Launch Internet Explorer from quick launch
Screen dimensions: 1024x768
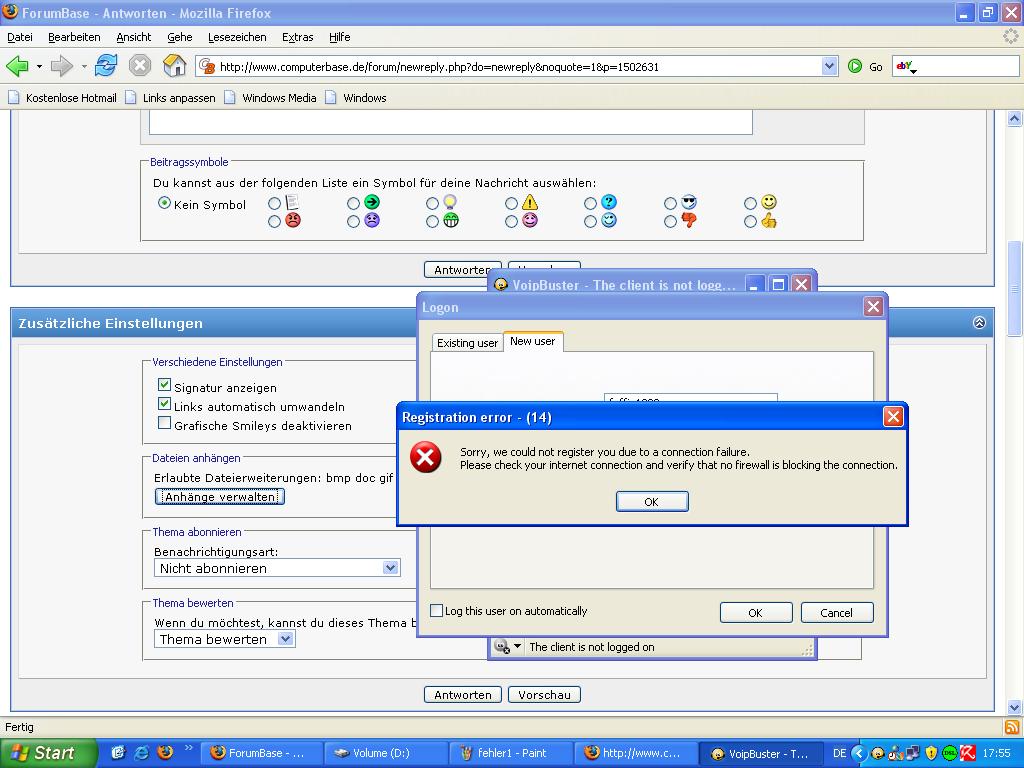point(141,753)
